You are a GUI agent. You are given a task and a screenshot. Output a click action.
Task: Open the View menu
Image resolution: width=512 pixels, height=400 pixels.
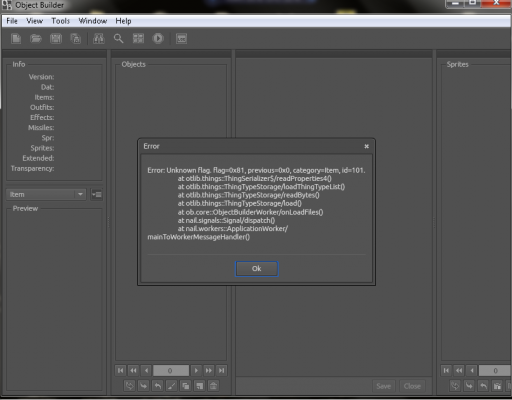coord(35,21)
